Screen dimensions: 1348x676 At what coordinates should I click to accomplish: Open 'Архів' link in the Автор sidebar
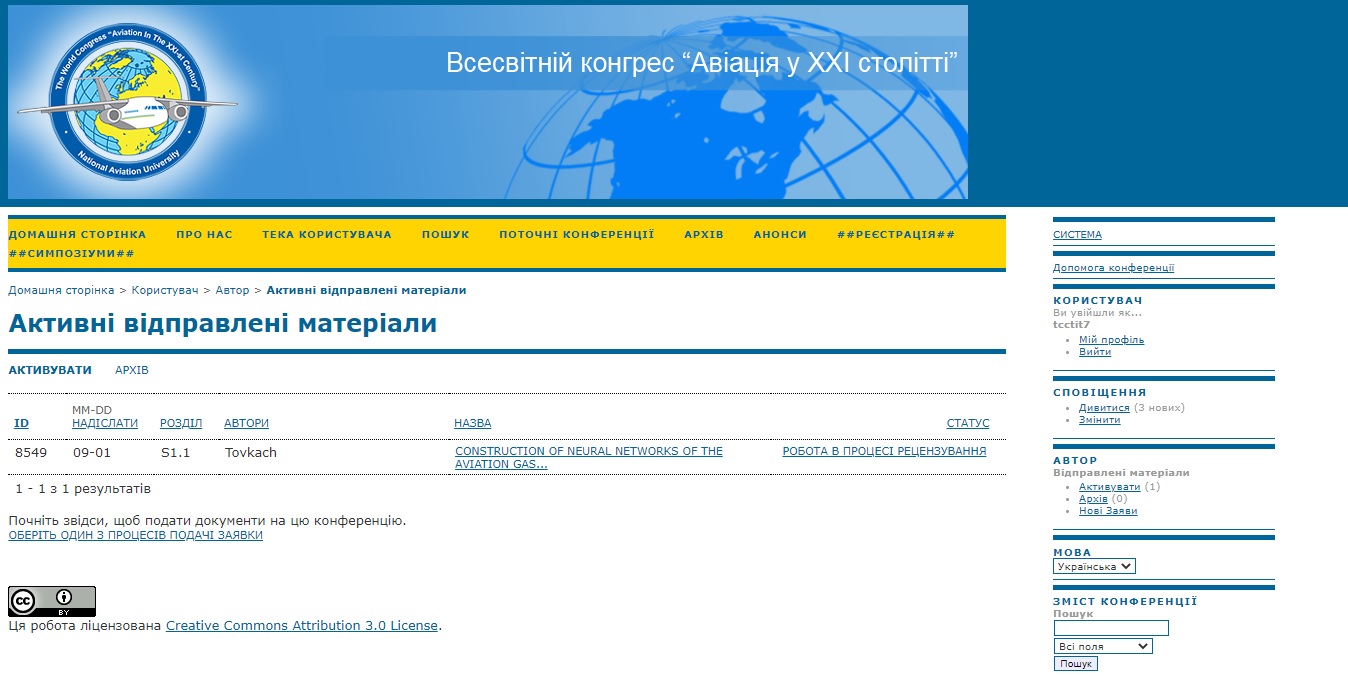pyautogui.click(x=1093, y=499)
